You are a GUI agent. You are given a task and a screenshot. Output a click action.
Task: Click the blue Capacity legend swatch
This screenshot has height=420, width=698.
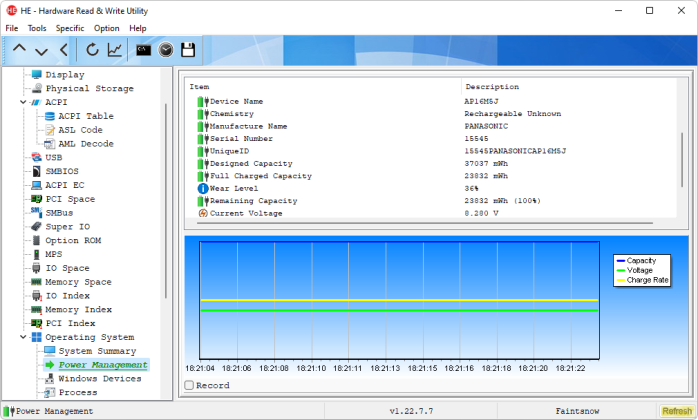pos(621,261)
